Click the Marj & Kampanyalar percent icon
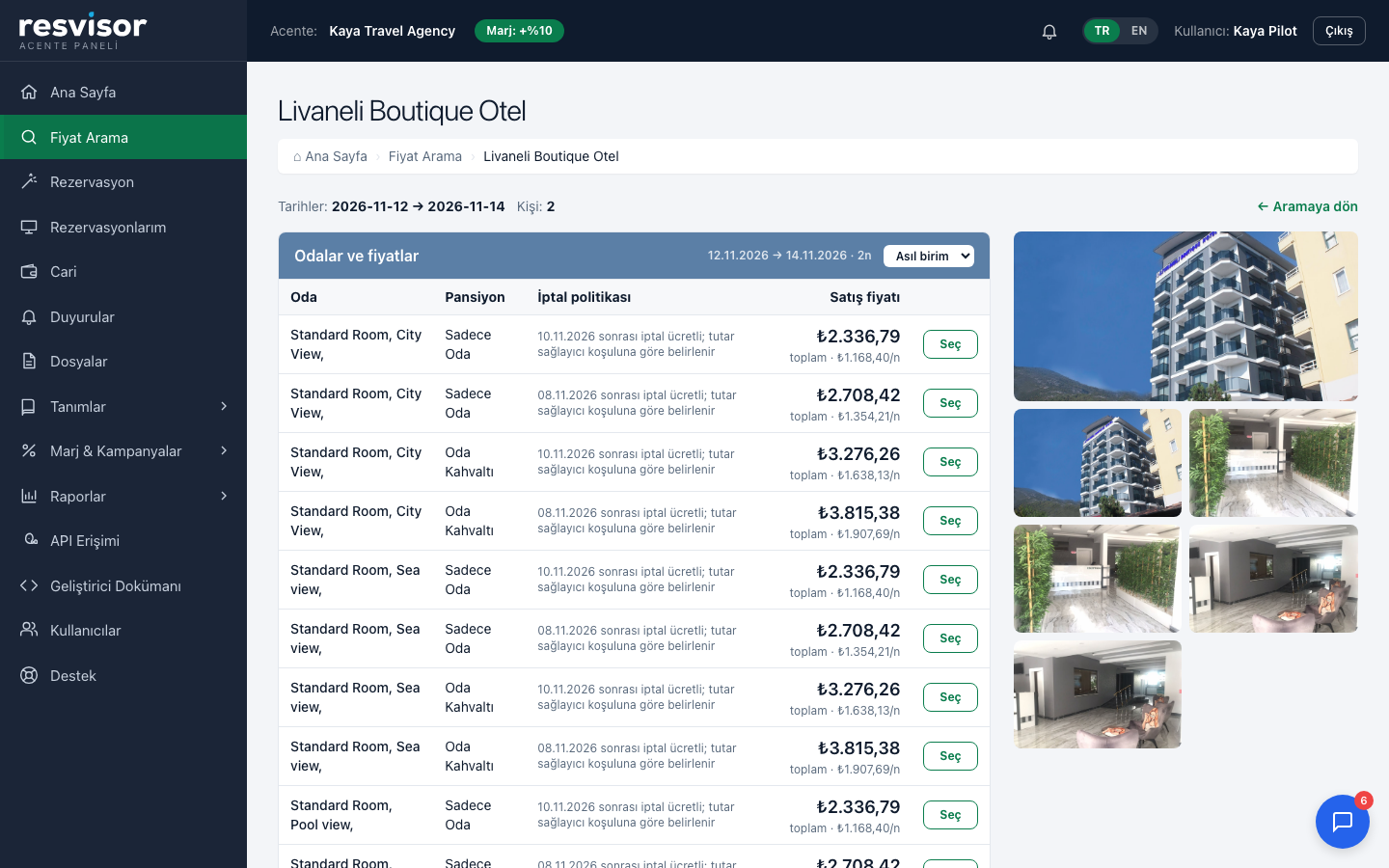The image size is (1389, 868). [29, 450]
